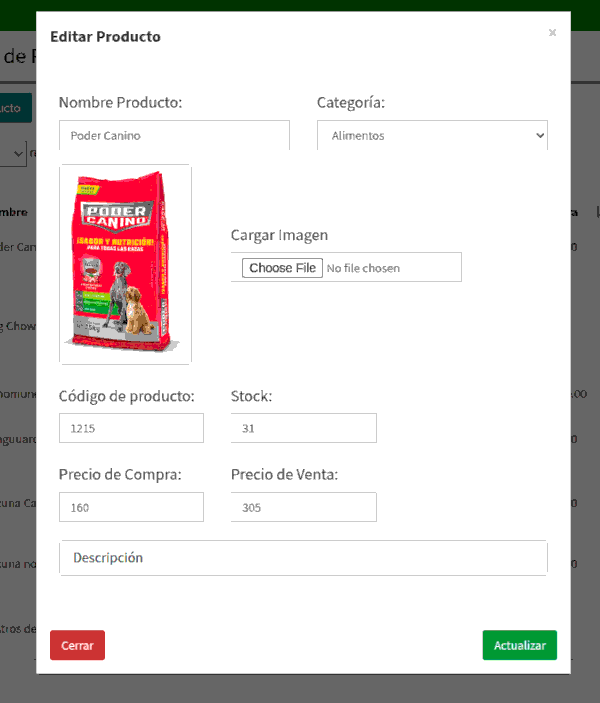Click the Precio de Compra field with 160

(131, 507)
